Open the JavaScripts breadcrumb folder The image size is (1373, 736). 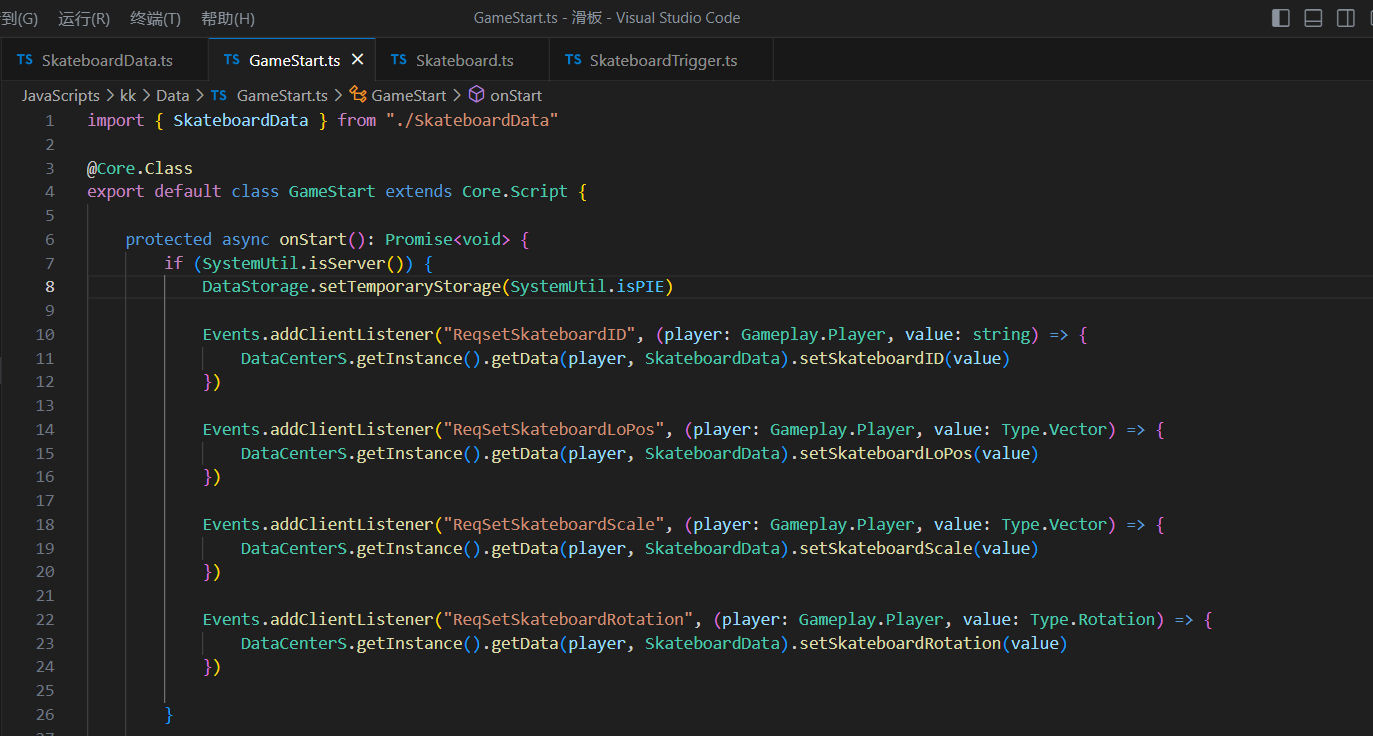[61, 96]
